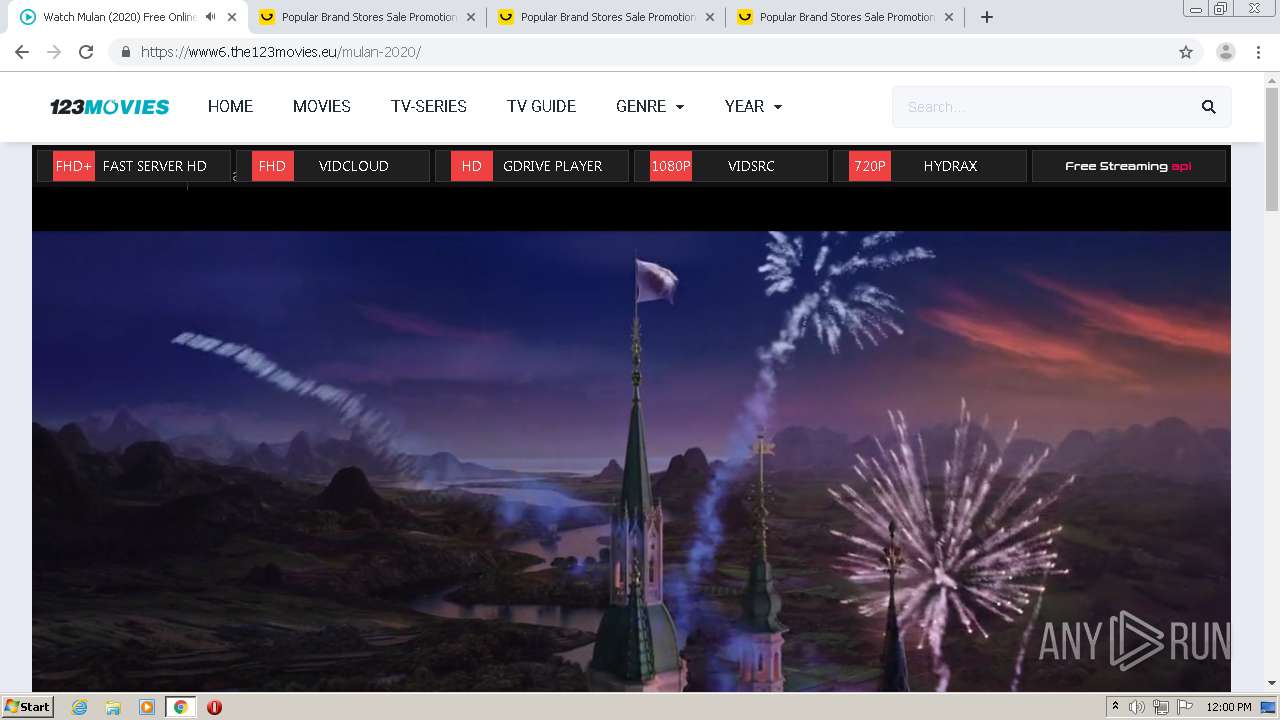Open the Windows Start menu
The height and width of the screenshot is (720, 1280).
click(x=27, y=706)
